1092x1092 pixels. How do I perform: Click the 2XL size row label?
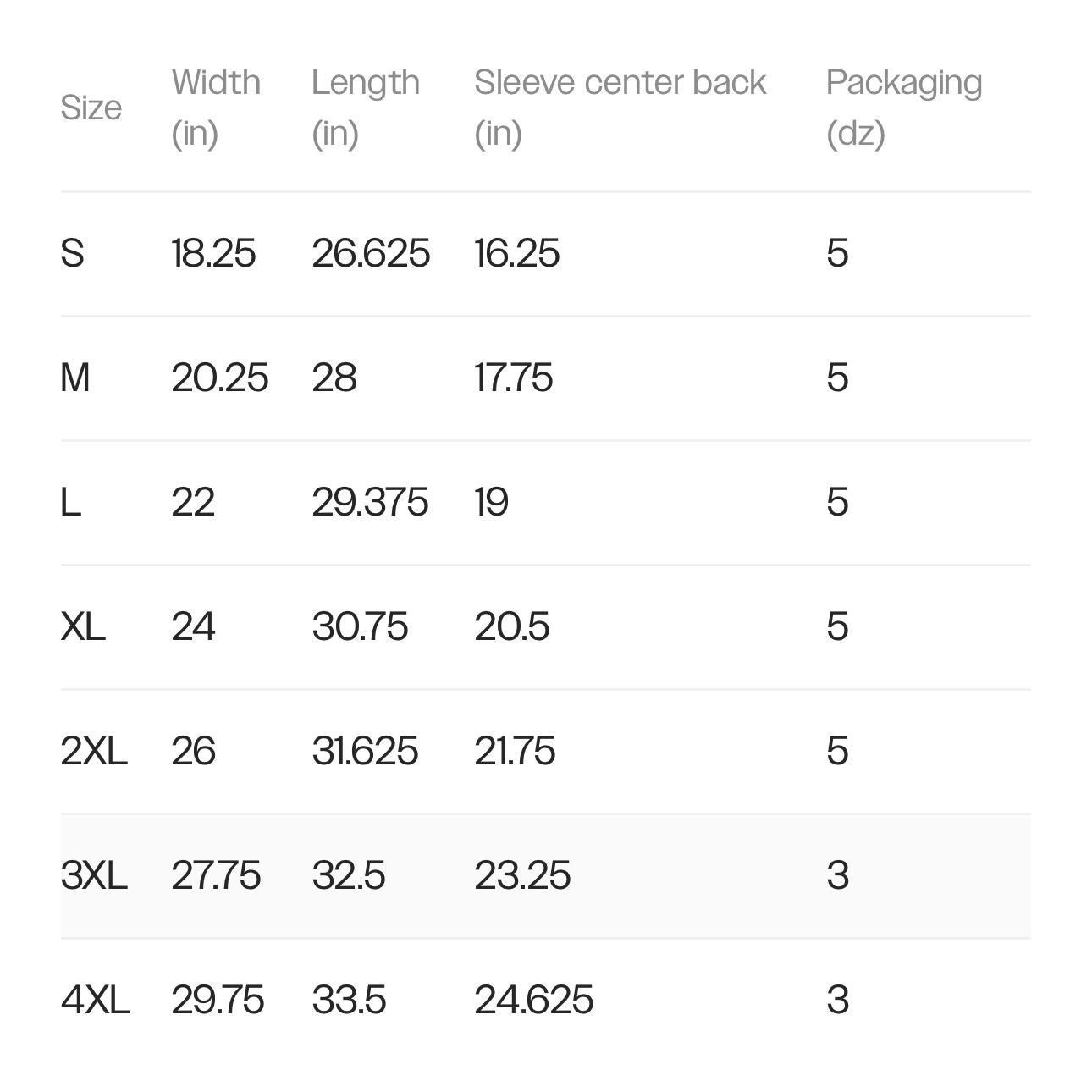[94, 751]
